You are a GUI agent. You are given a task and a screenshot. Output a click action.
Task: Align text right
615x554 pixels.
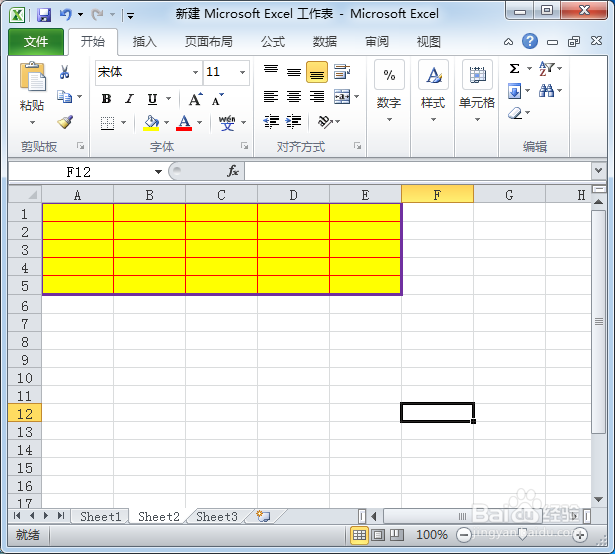tap(317, 97)
